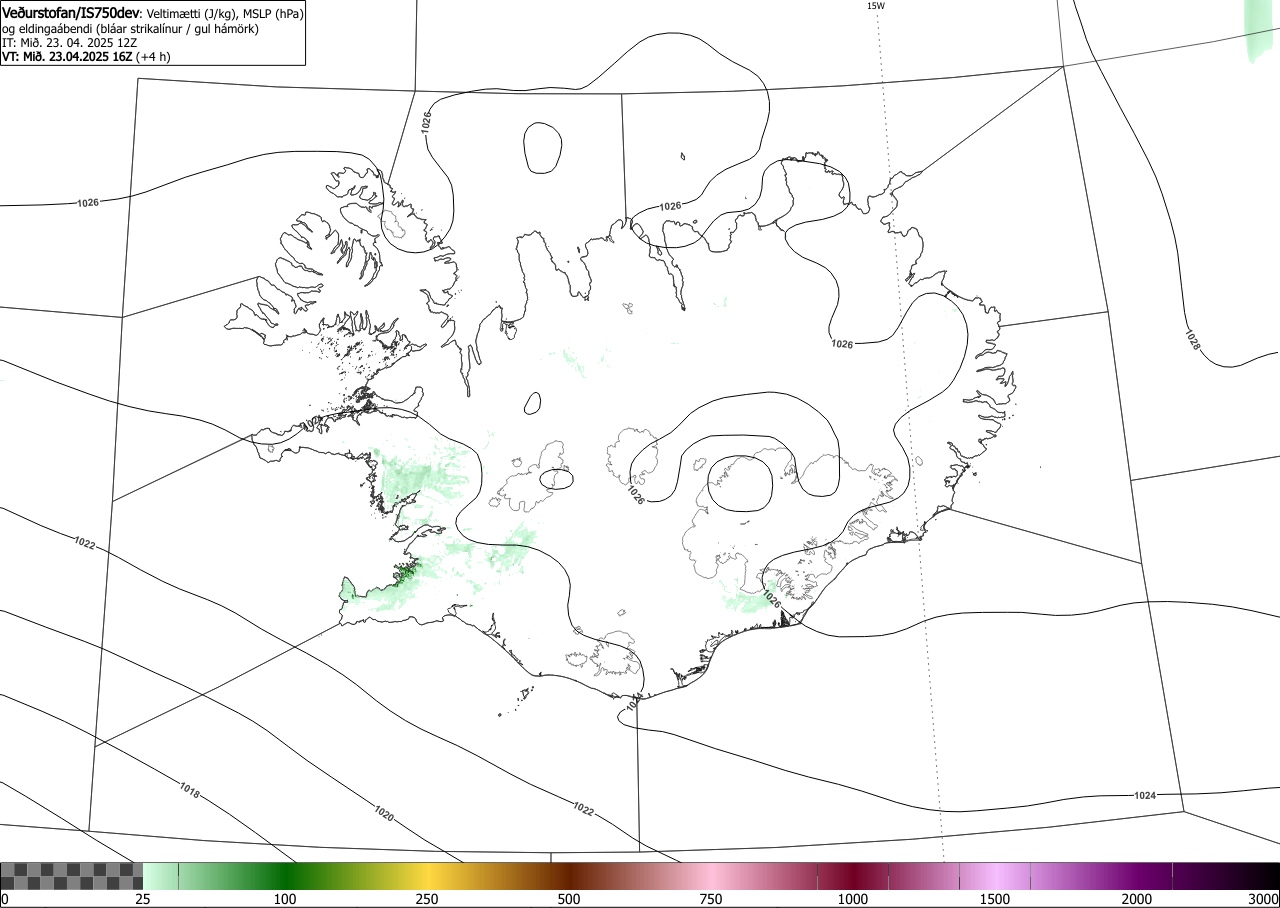
Task: Click the Veðurstofan/IS750dev title text
Action: pyautogui.click(x=71, y=13)
